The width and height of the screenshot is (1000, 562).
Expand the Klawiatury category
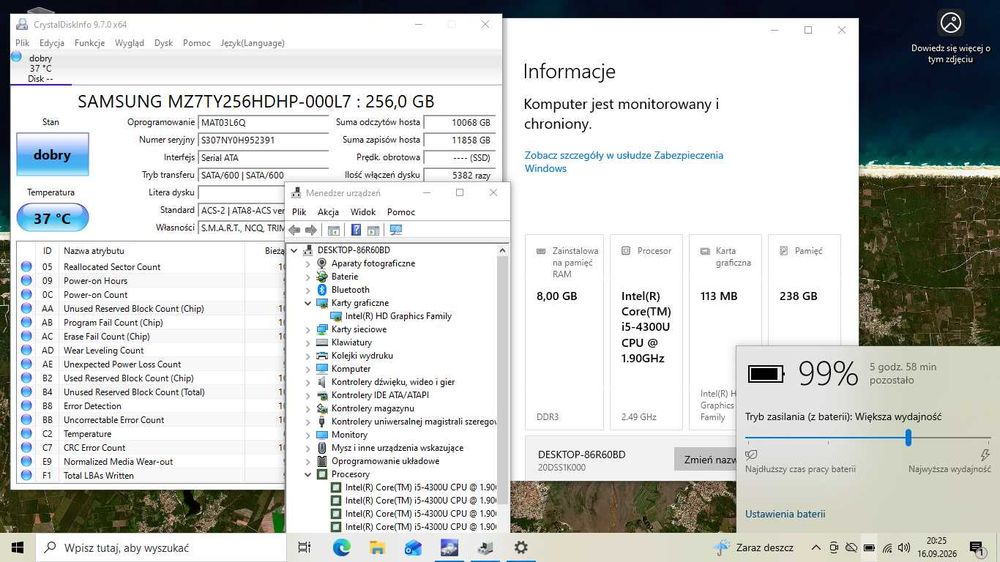pos(307,343)
